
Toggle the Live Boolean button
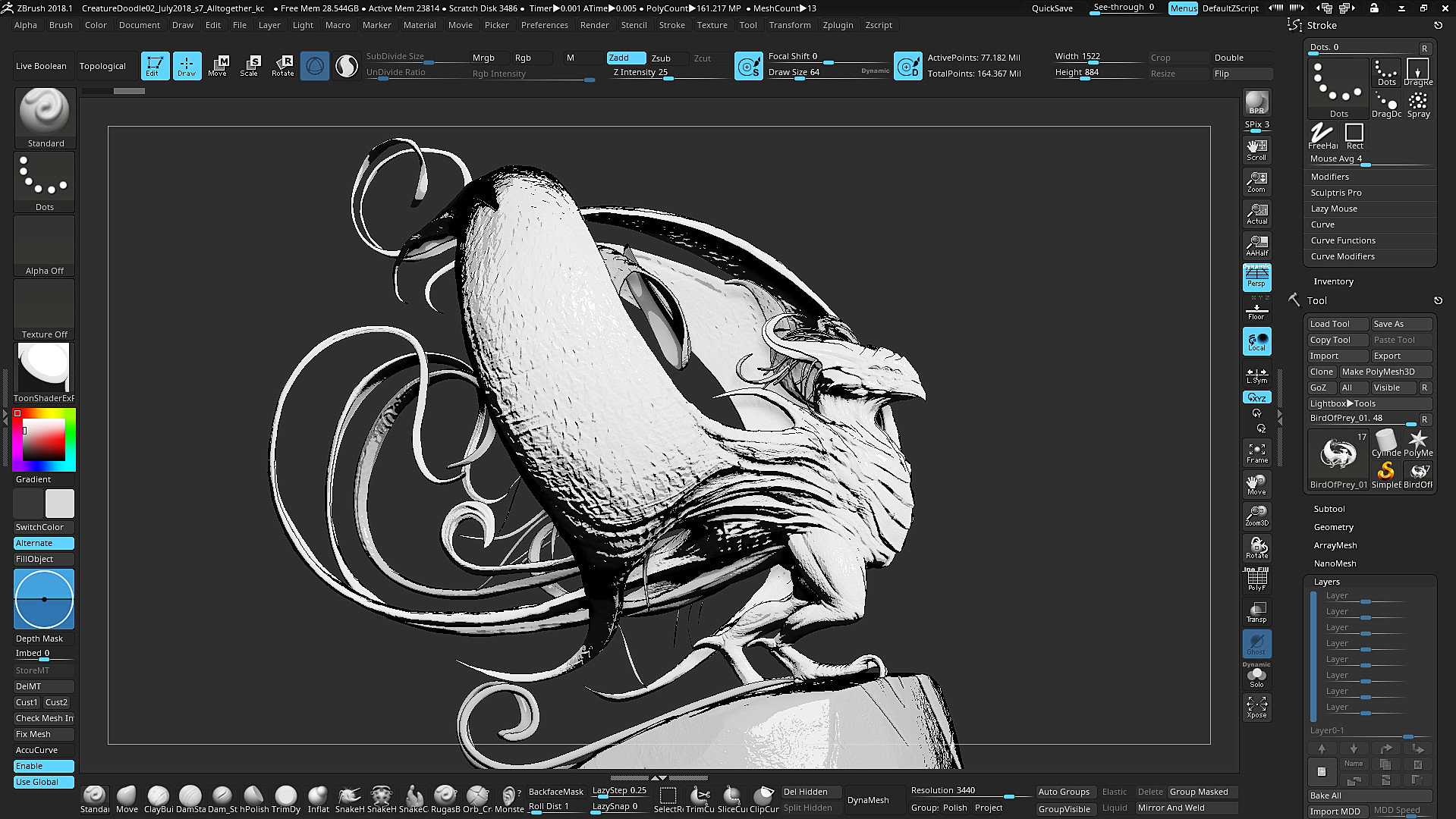(41, 66)
